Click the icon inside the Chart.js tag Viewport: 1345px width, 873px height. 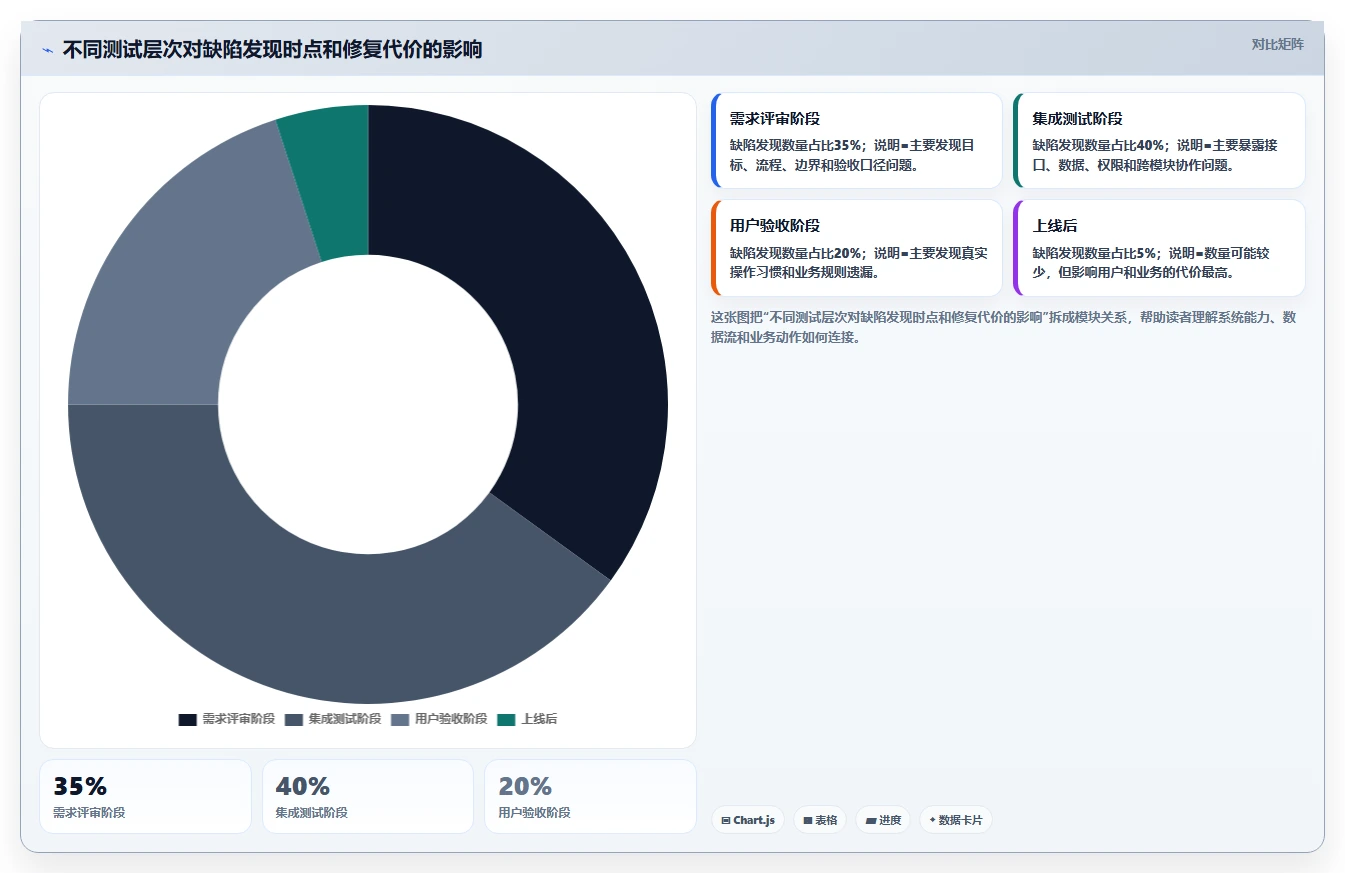pos(725,820)
